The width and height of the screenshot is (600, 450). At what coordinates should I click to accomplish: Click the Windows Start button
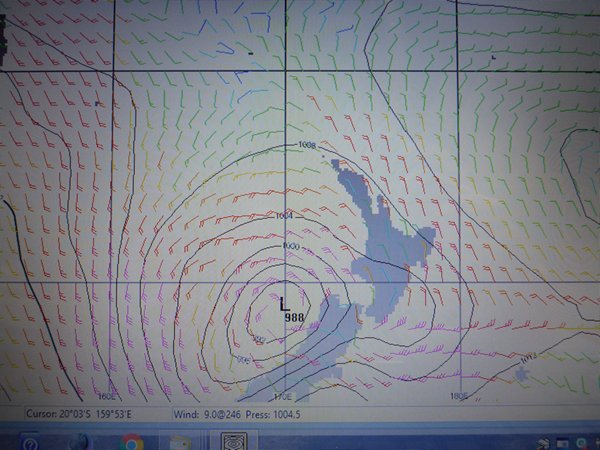click(30, 441)
